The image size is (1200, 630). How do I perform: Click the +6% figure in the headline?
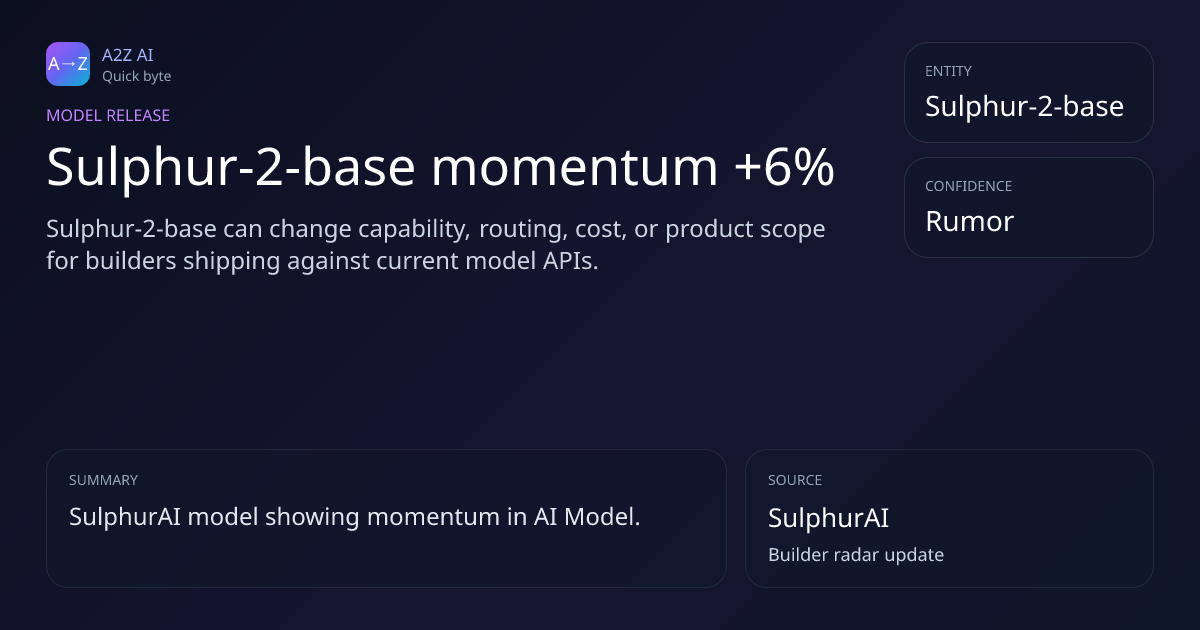pos(784,168)
